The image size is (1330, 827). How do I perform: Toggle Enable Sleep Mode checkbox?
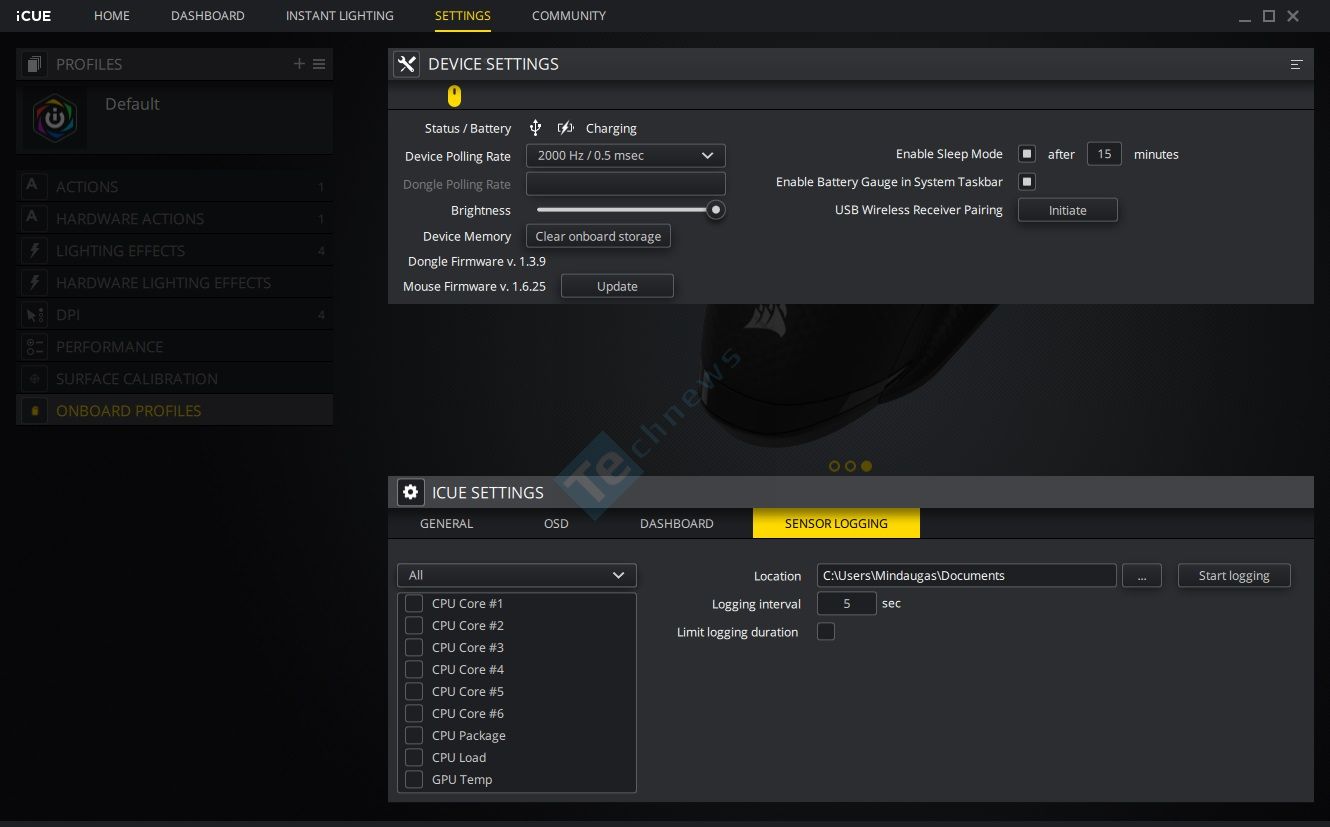1027,154
